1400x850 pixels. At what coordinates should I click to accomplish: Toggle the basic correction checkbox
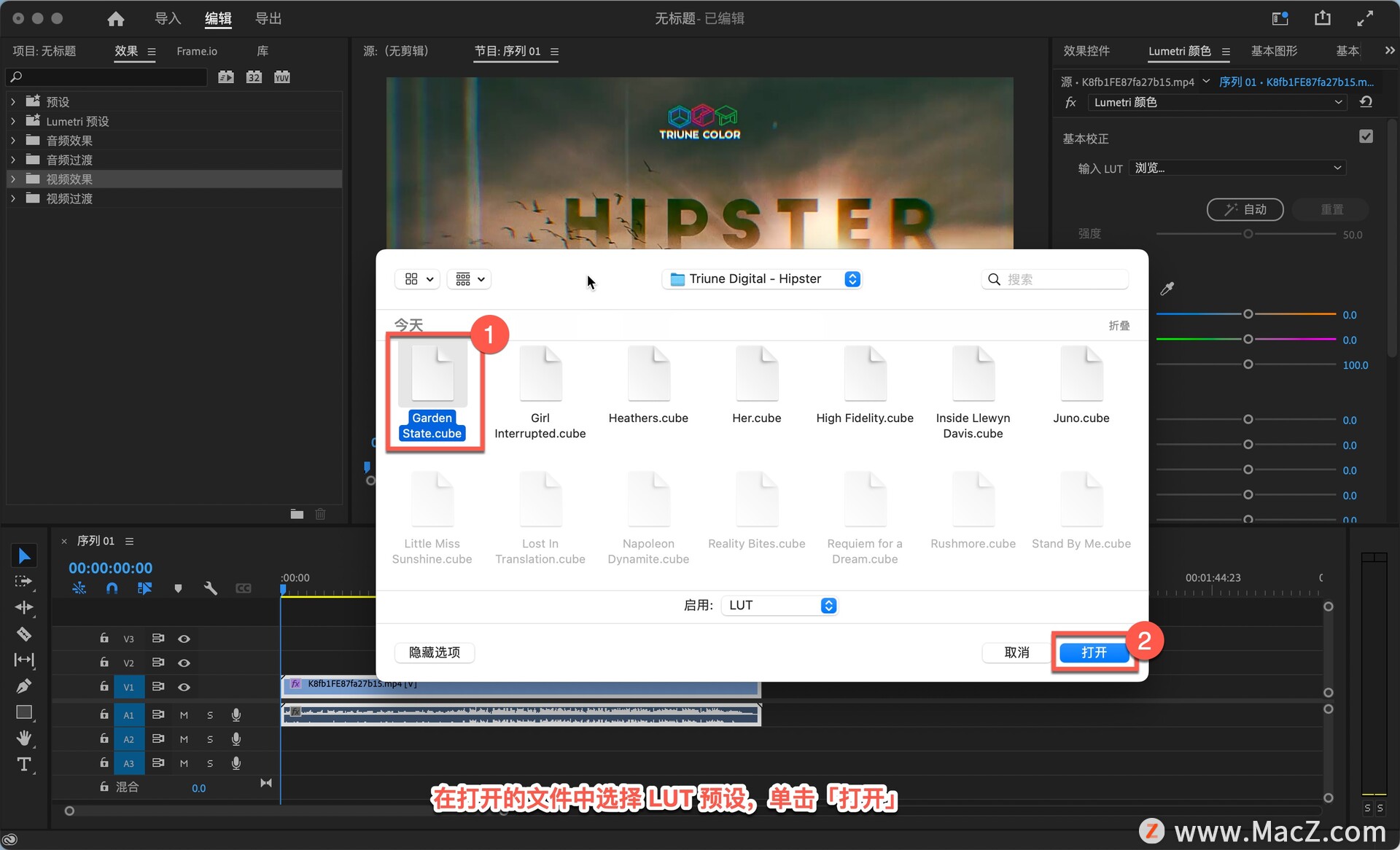tap(1366, 136)
